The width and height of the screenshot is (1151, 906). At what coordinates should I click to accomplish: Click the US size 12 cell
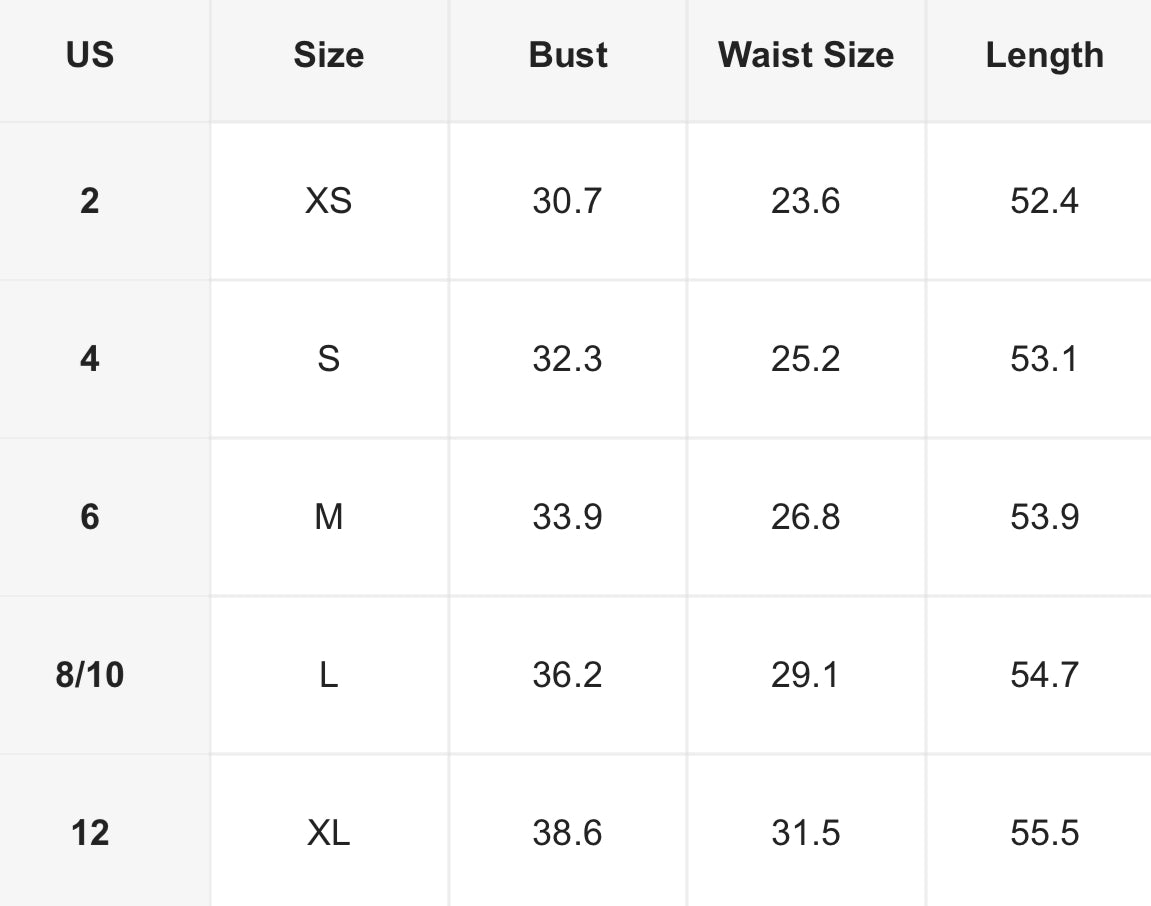tap(90, 832)
